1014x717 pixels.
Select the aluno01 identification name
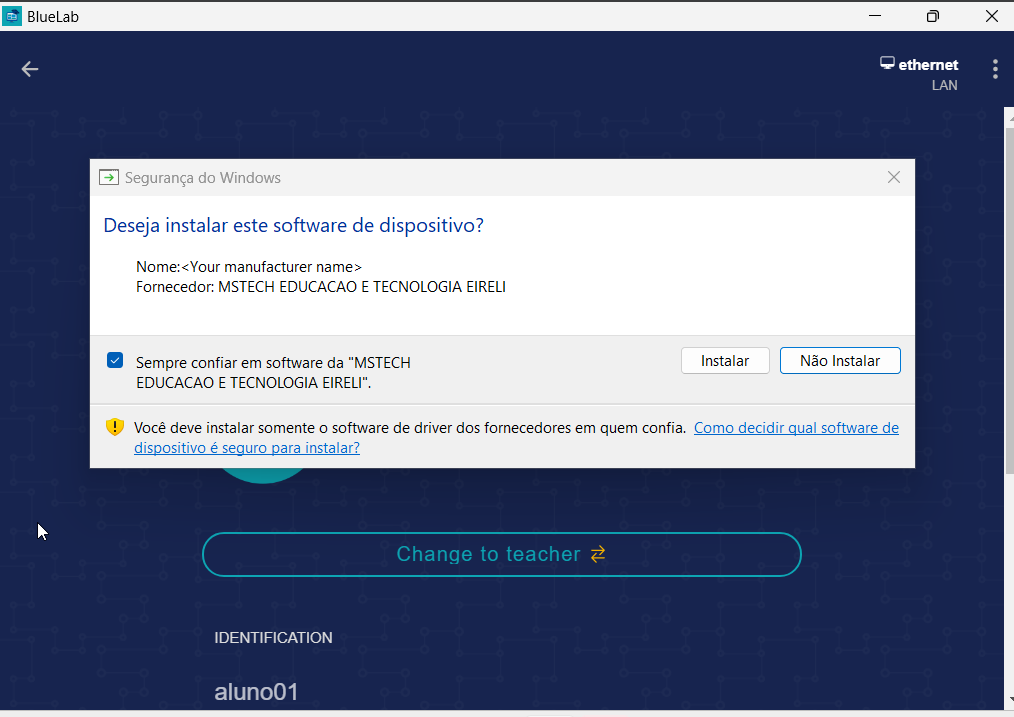pyautogui.click(x=256, y=692)
